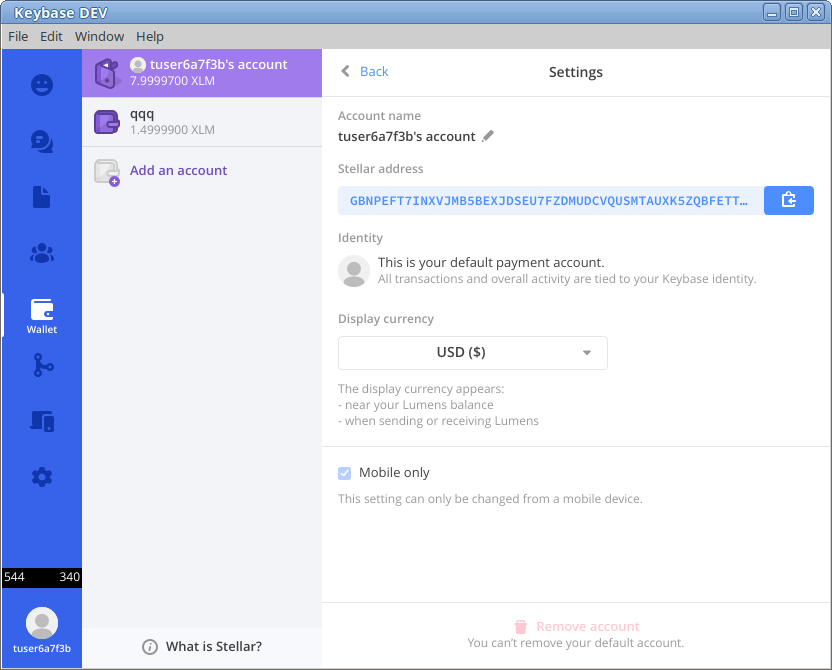Open the Files tab document icon
The width and height of the screenshot is (832, 670).
tap(42, 197)
